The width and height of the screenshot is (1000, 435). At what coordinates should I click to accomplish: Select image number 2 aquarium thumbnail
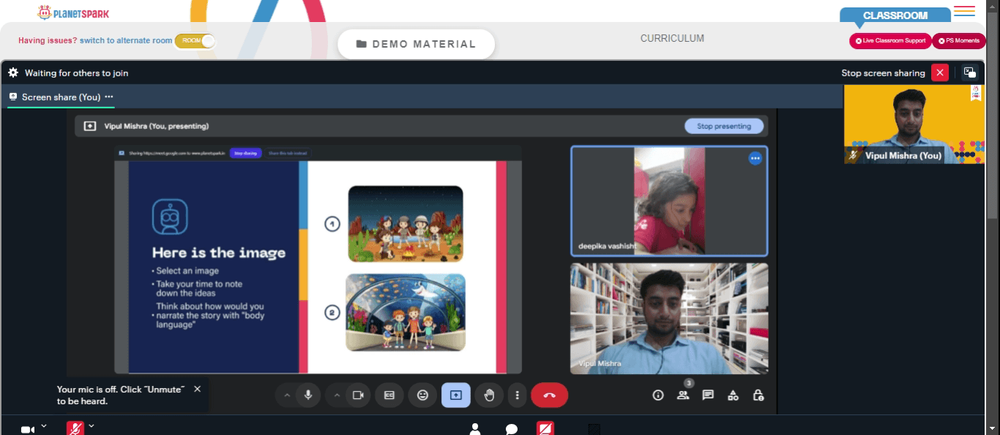click(406, 313)
